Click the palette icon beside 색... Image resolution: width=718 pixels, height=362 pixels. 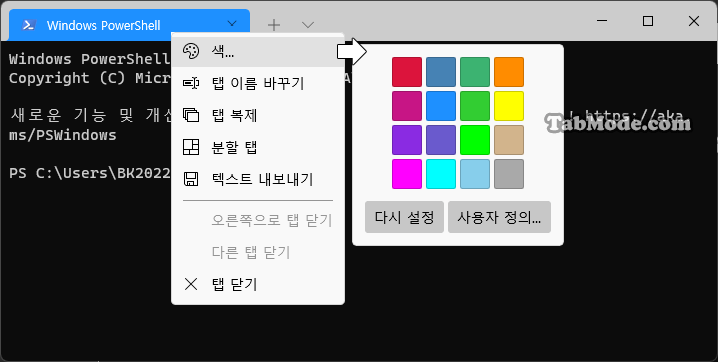tap(191, 51)
